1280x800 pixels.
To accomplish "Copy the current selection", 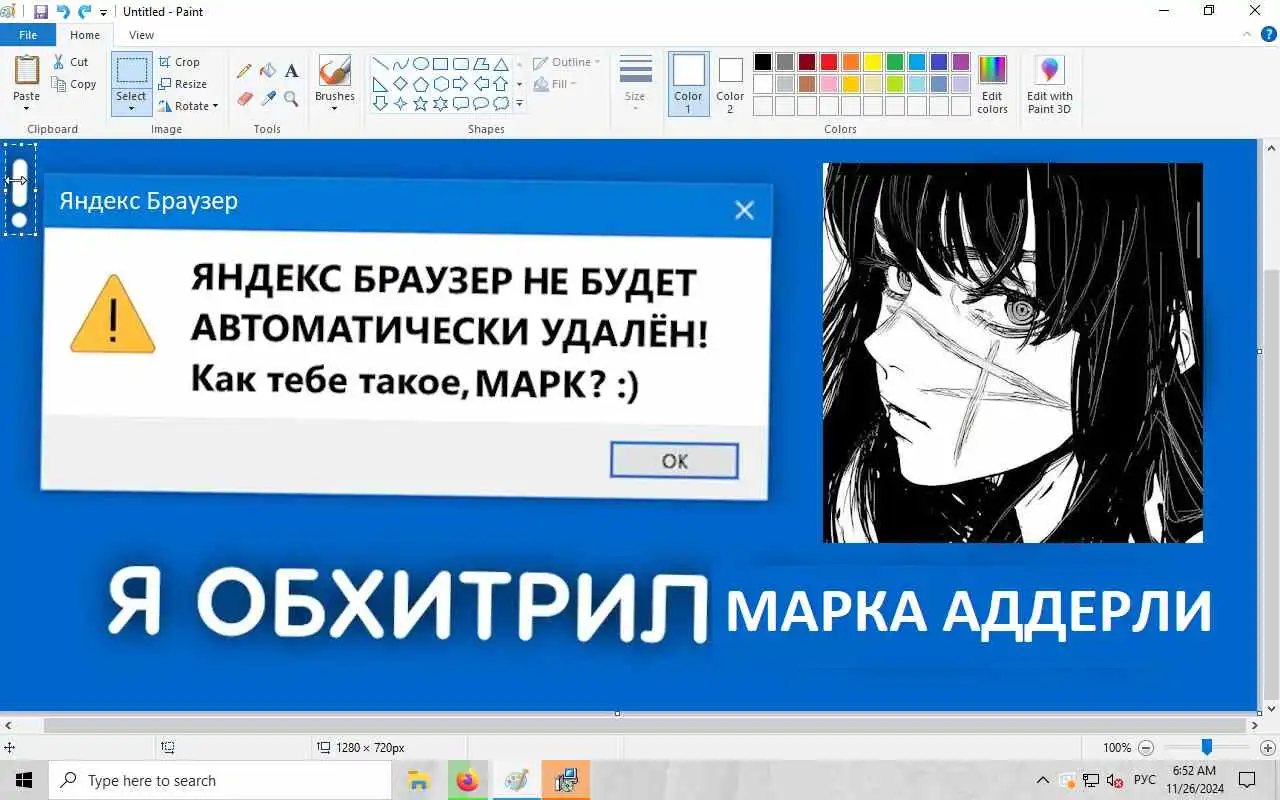I will (75, 85).
